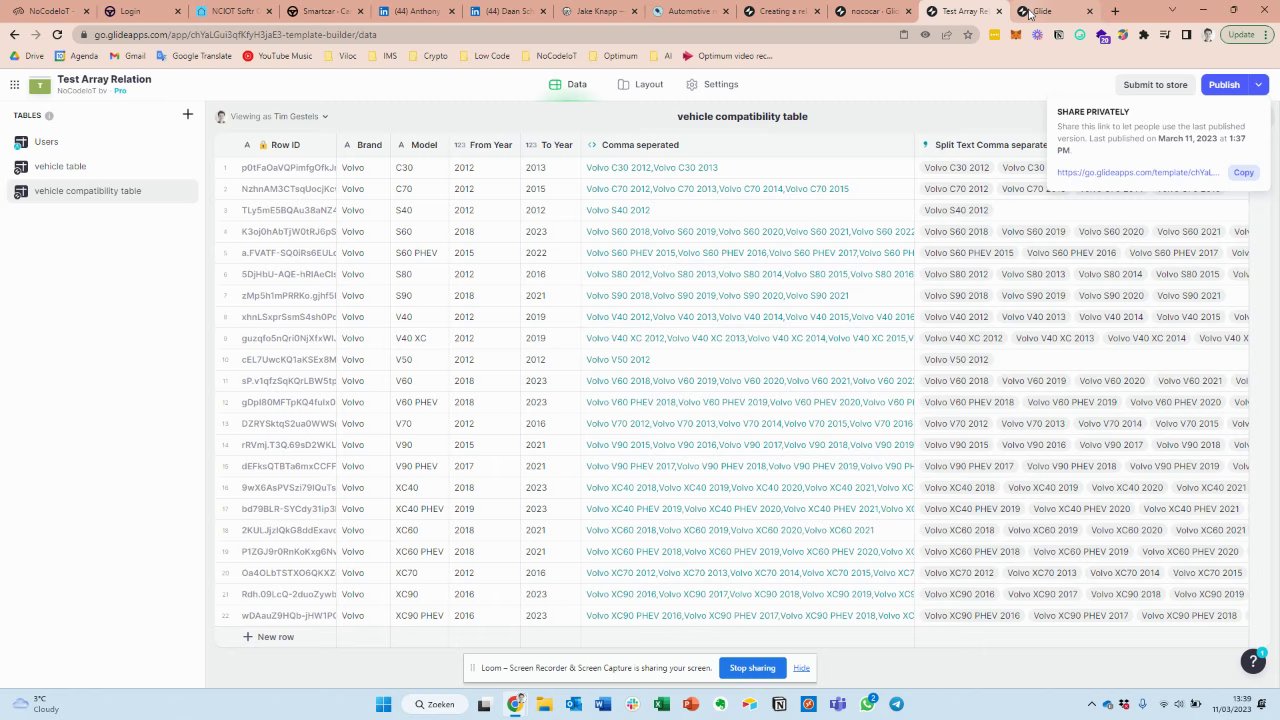Toggle the Chrome side panel icon

point(1186,35)
